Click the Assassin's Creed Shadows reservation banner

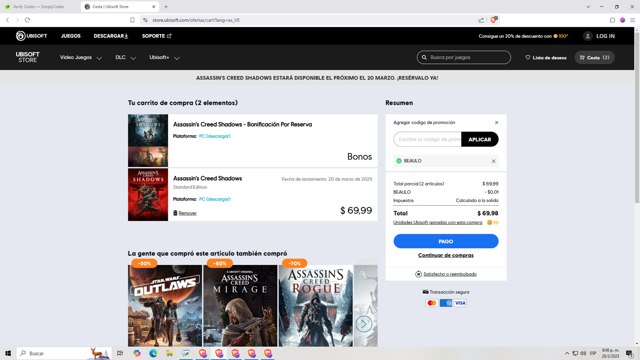317,78
